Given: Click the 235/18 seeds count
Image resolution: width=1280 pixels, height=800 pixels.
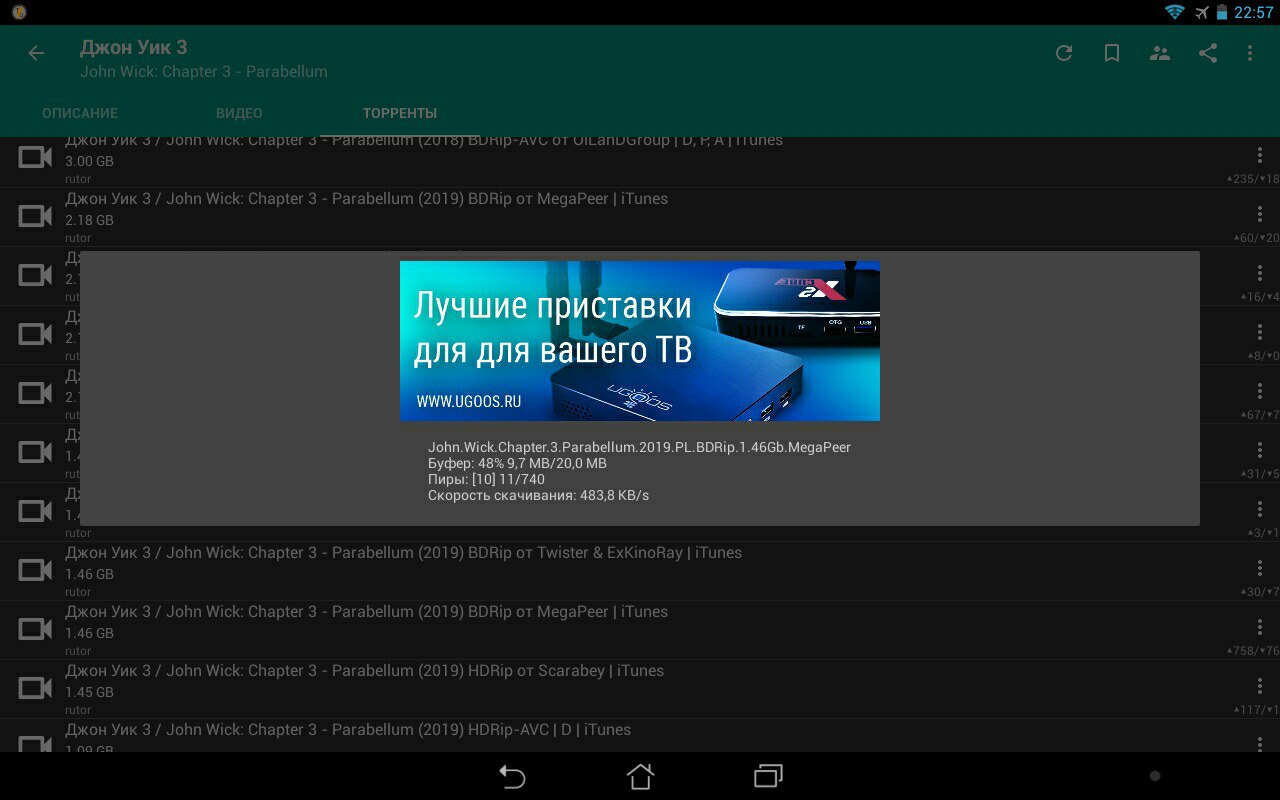Looking at the screenshot, I should coord(1253,179).
